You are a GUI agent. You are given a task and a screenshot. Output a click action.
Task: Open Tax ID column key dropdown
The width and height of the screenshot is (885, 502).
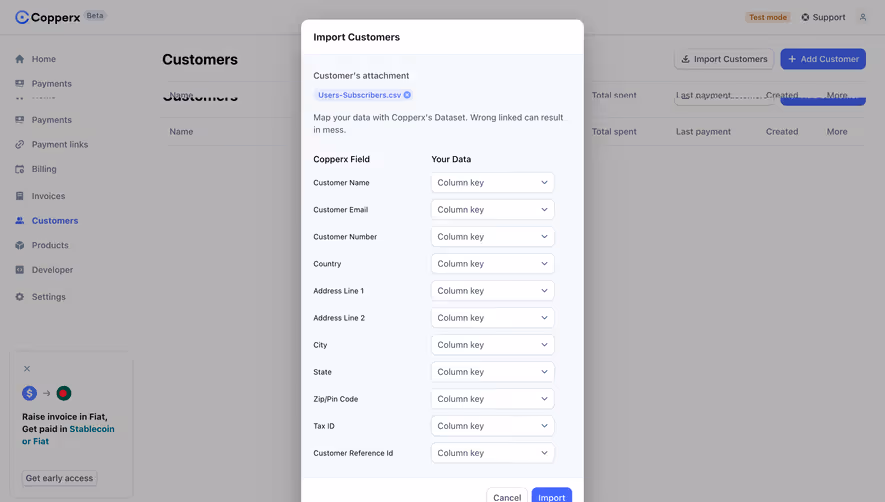(x=492, y=426)
